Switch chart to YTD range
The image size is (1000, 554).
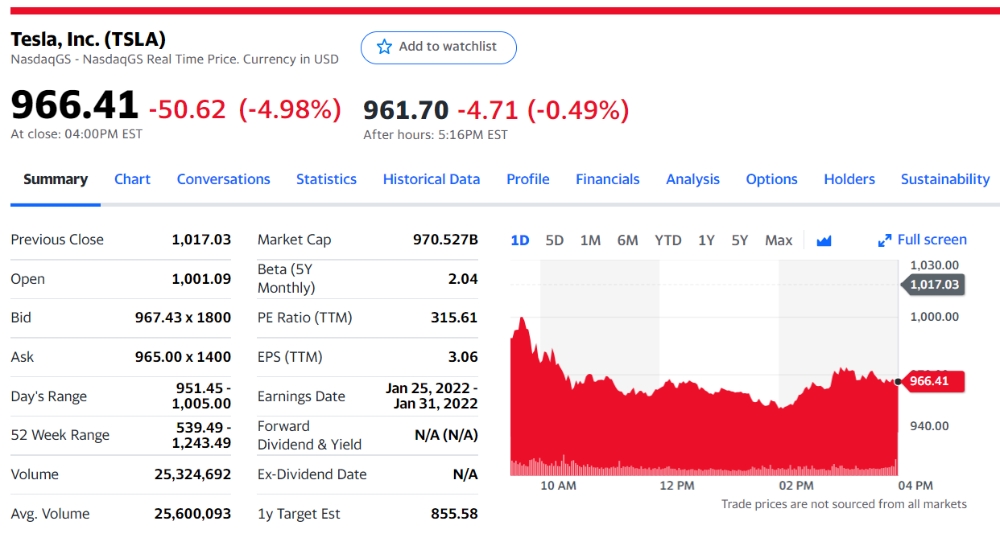click(668, 240)
